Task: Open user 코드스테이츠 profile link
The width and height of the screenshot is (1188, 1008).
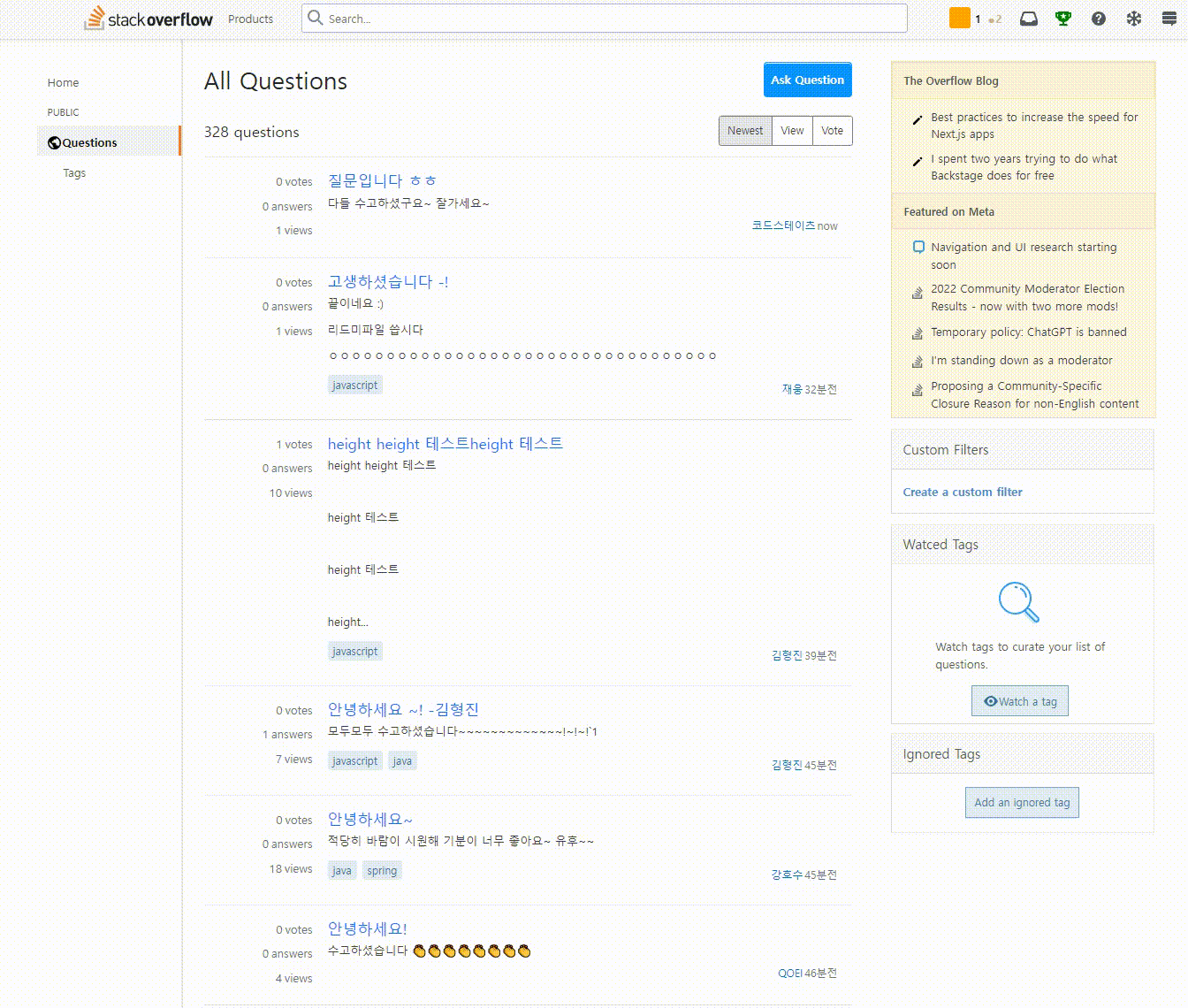Action: pyautogui.click(x=783, y=225)
